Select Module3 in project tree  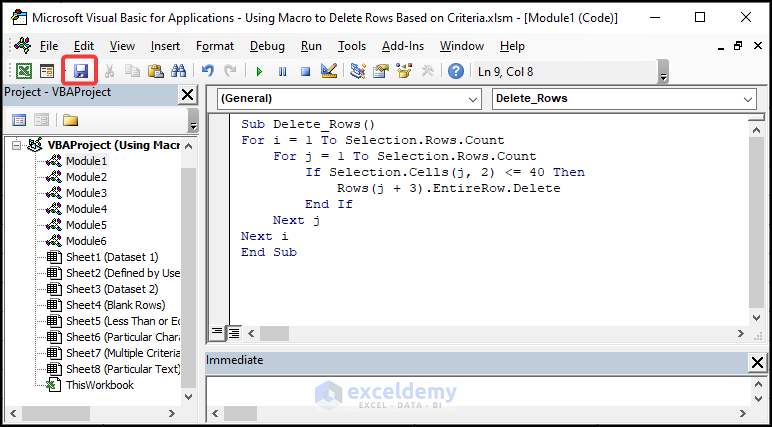click(x=86, y=193)
